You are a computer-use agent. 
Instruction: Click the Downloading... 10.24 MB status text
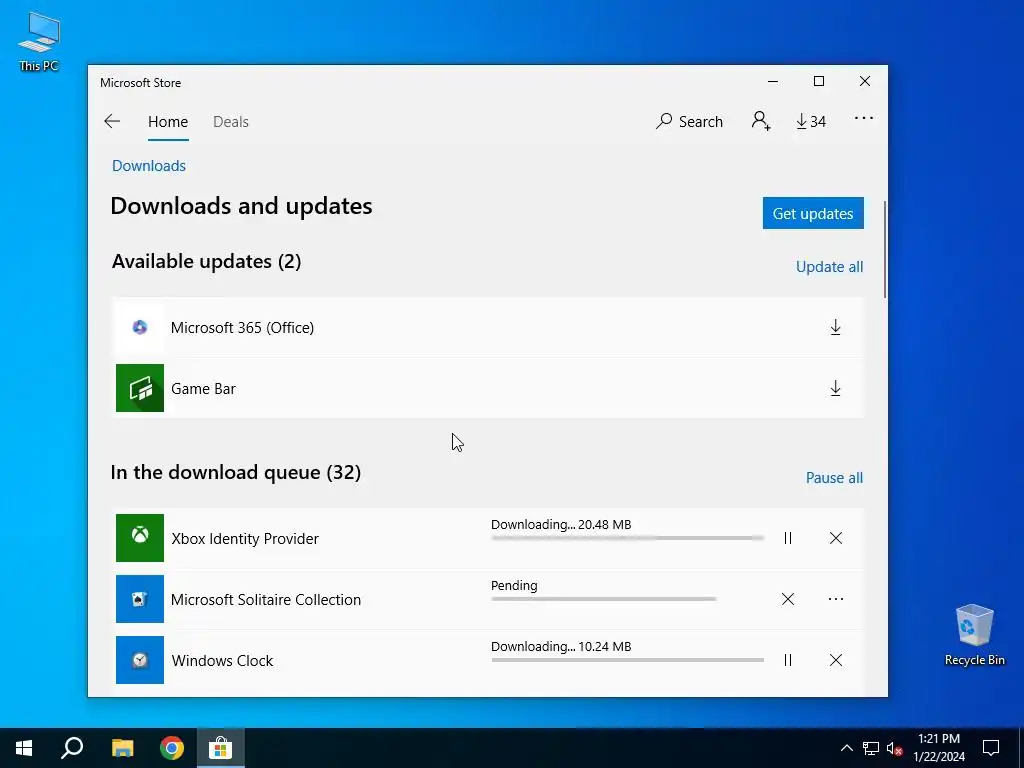pyautogui.click(x=561, y=647)
